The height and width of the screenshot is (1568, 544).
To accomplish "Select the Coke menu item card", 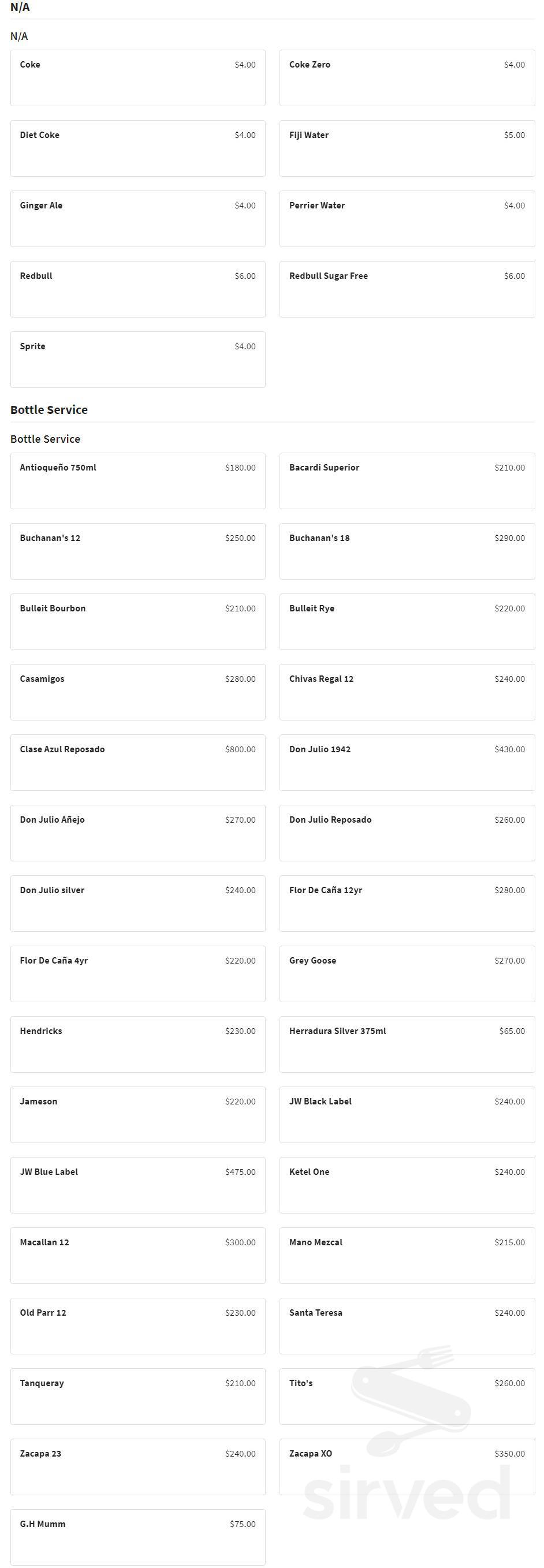I will point(137,78).
